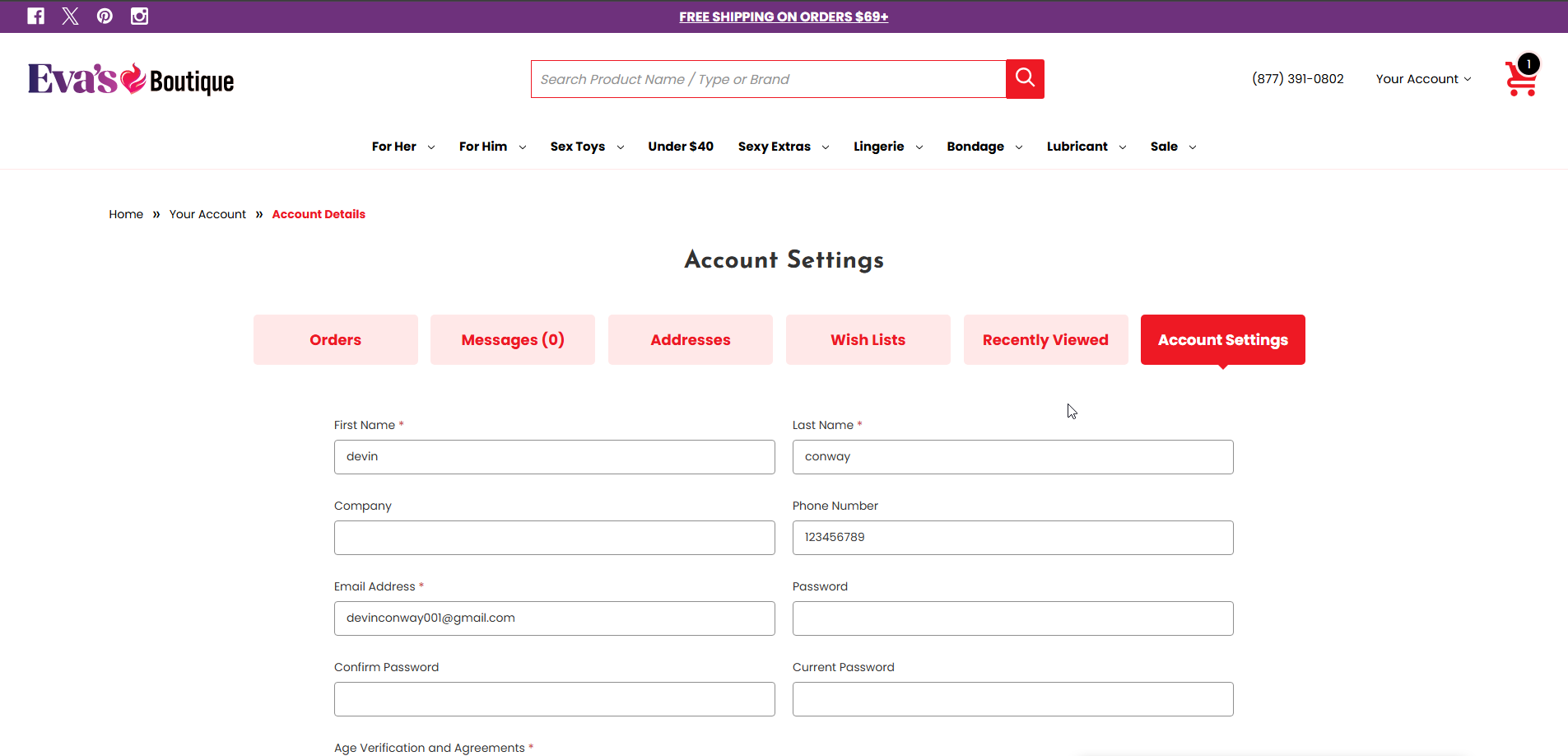
Task: Open the Instagram social icon
Action: [x=139, y=16]
